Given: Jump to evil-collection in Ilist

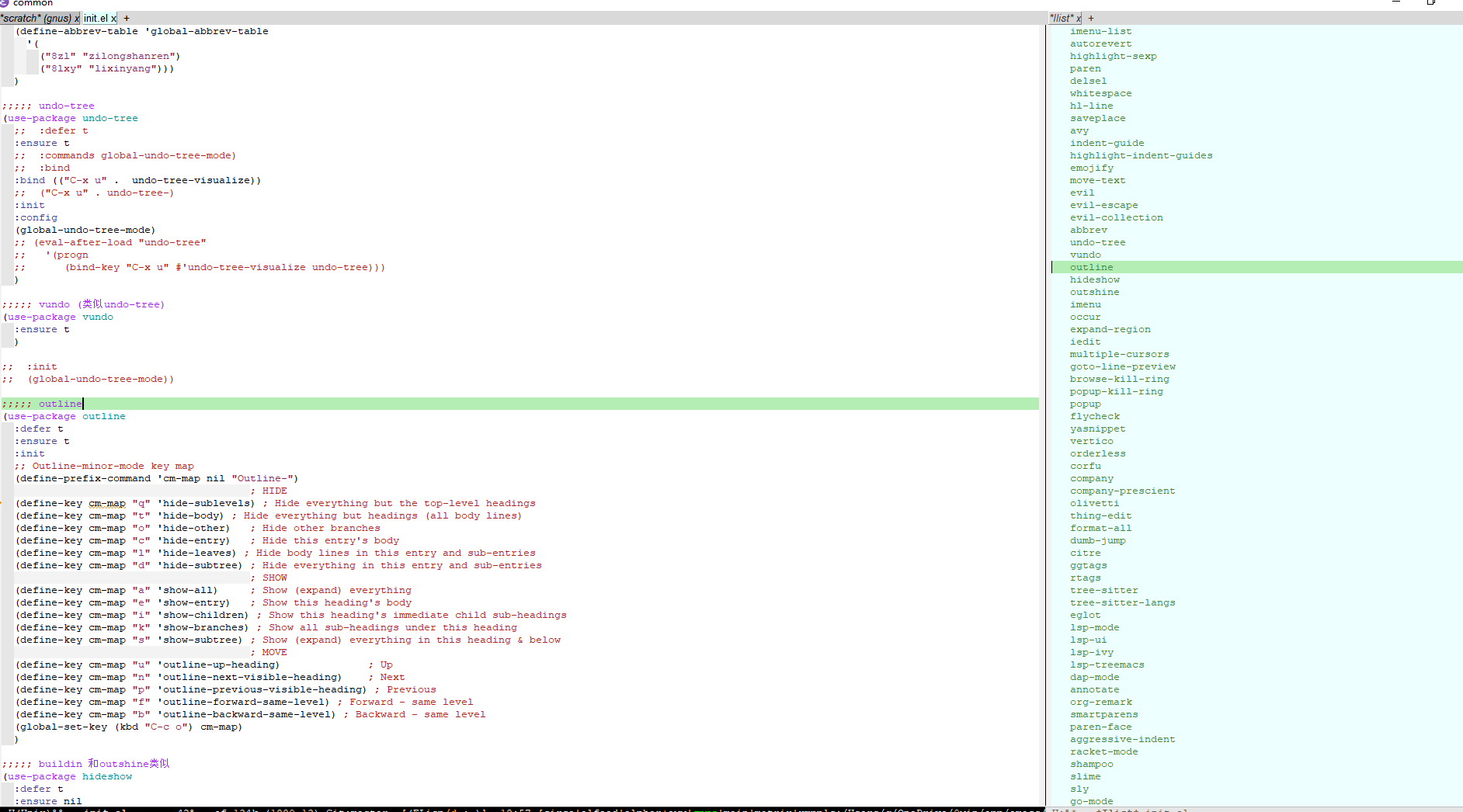Looking at the screenshot, I should point(1116,217).
